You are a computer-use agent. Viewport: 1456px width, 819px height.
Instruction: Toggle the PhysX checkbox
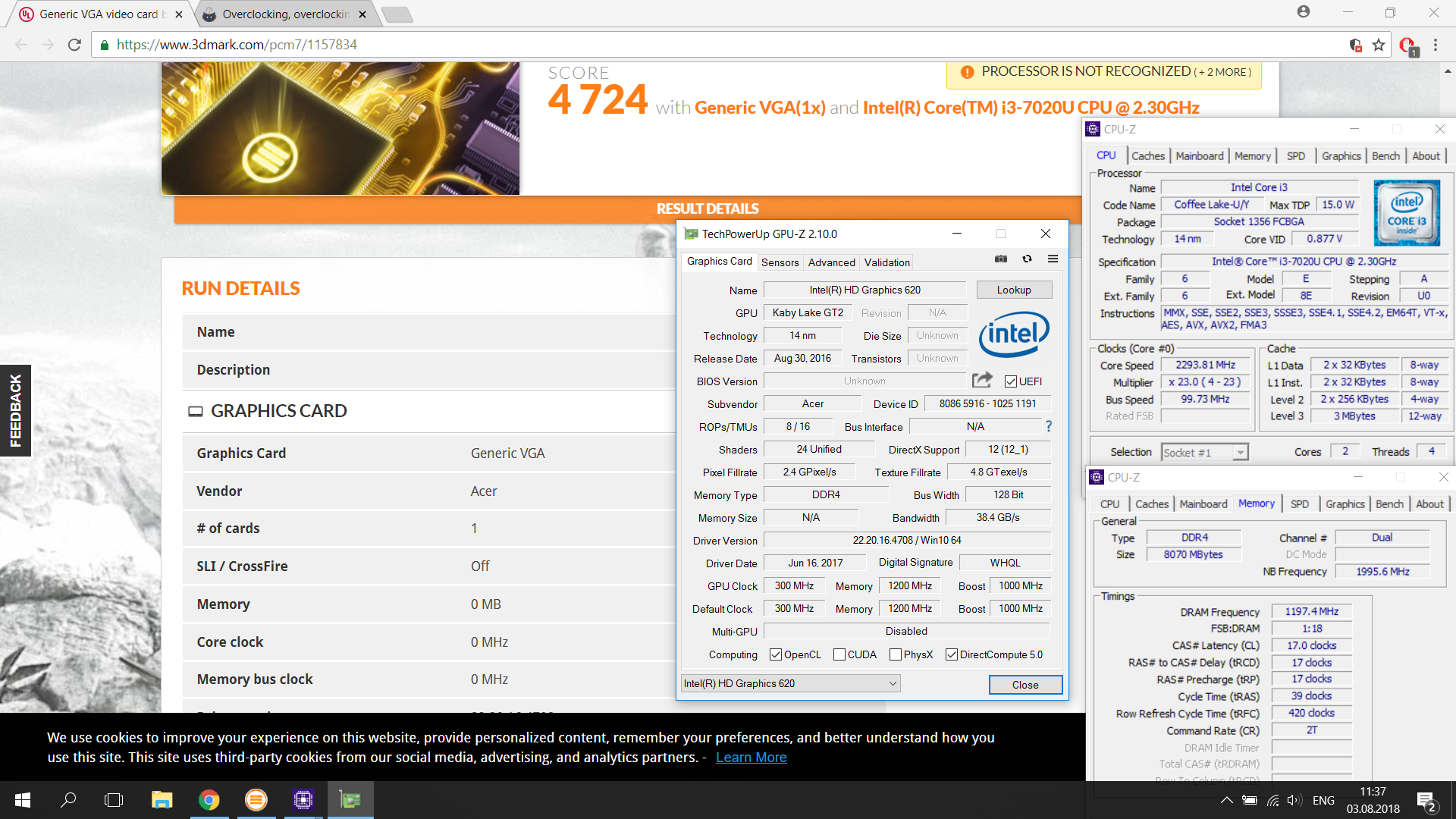895,654
